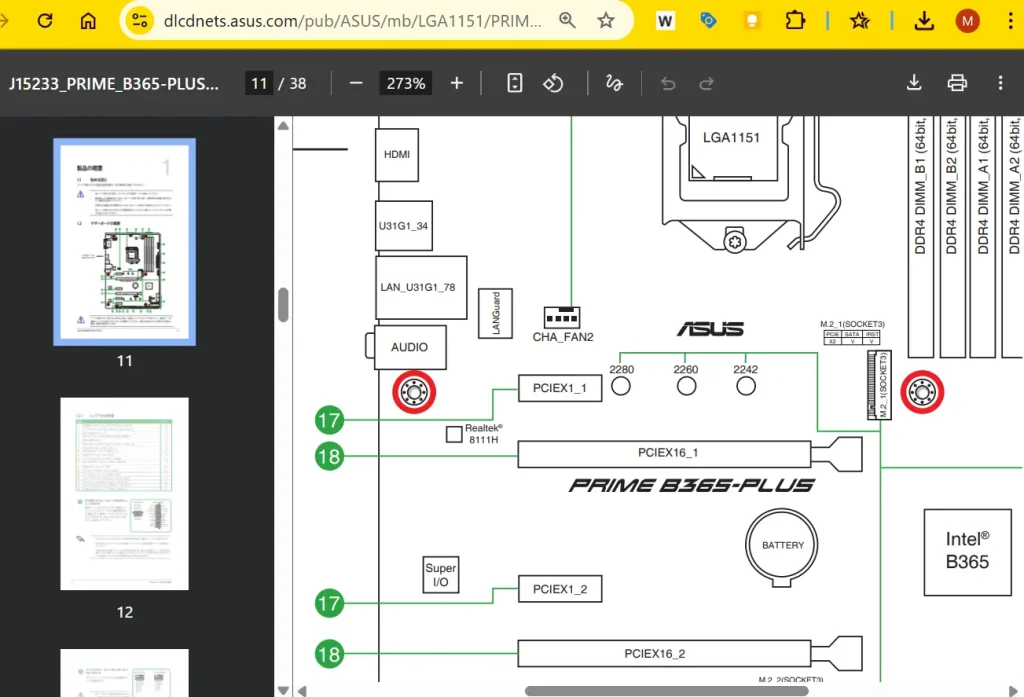Image resolution: width=1024 pixels, height=697 pixels.
Task: Click the LANGuard label
Action: tap(496, 314)
